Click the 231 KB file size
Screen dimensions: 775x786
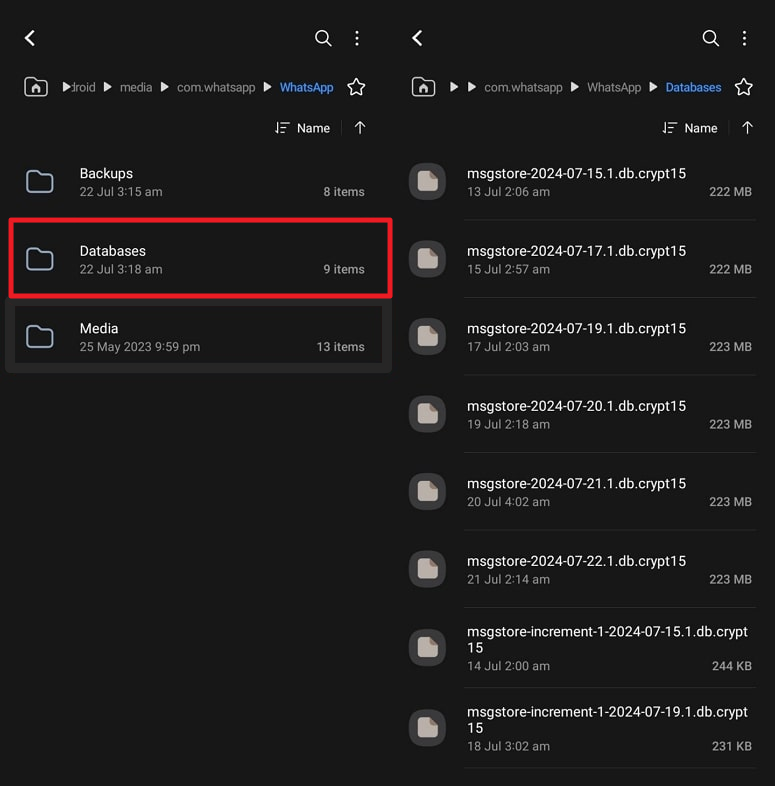731,746
